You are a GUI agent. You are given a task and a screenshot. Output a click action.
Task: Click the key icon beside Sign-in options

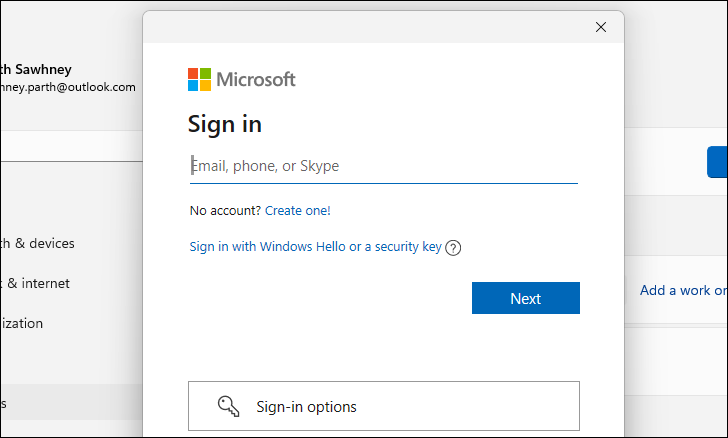tap(228, 406)
